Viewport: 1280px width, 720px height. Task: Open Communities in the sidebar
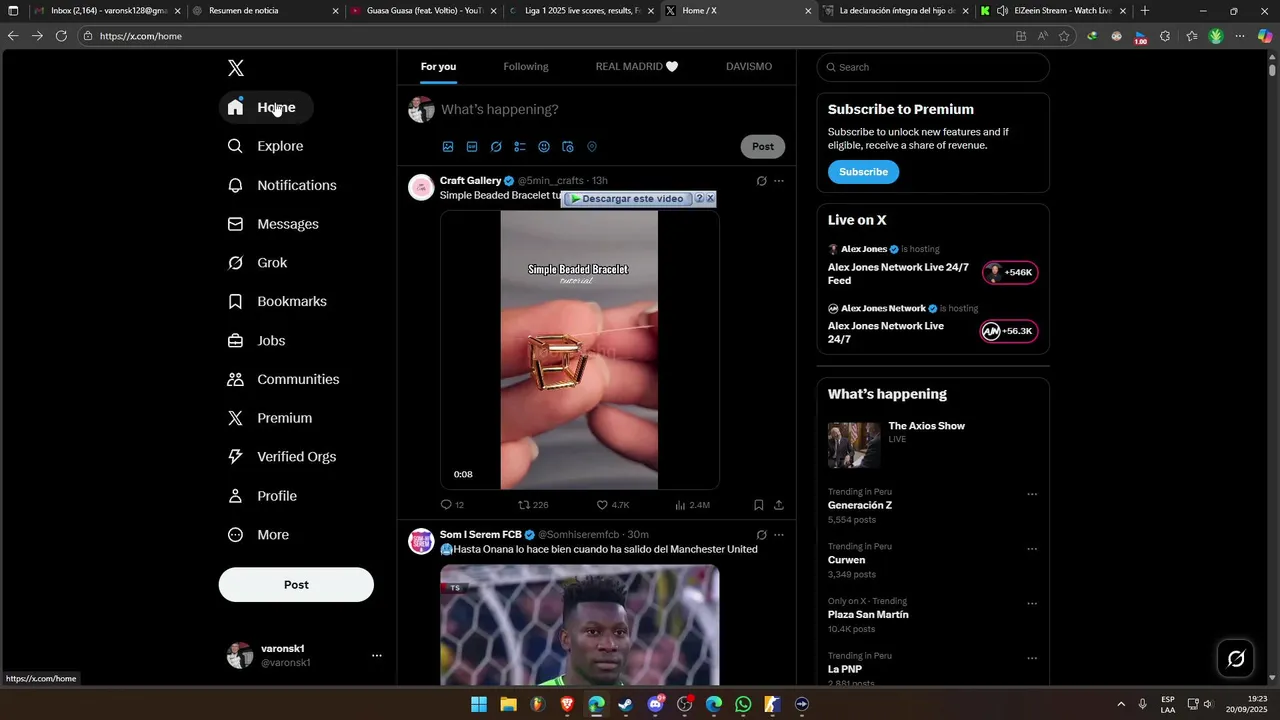(283, 379)
